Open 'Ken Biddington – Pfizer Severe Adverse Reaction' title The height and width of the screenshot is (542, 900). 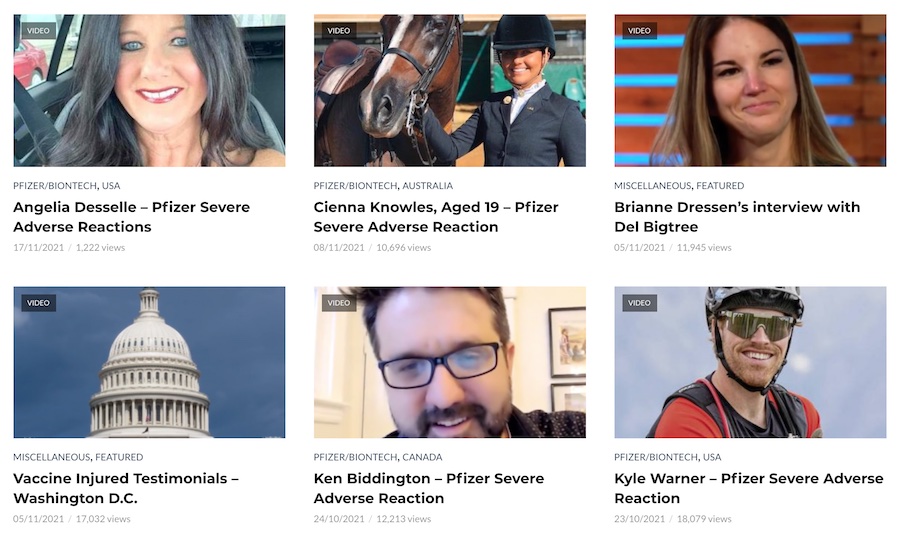[429, 489]
